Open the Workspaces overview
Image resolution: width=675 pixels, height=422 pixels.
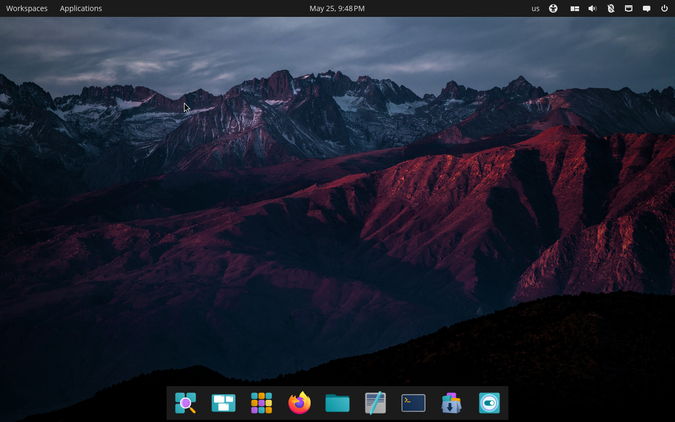pos(27,8)
